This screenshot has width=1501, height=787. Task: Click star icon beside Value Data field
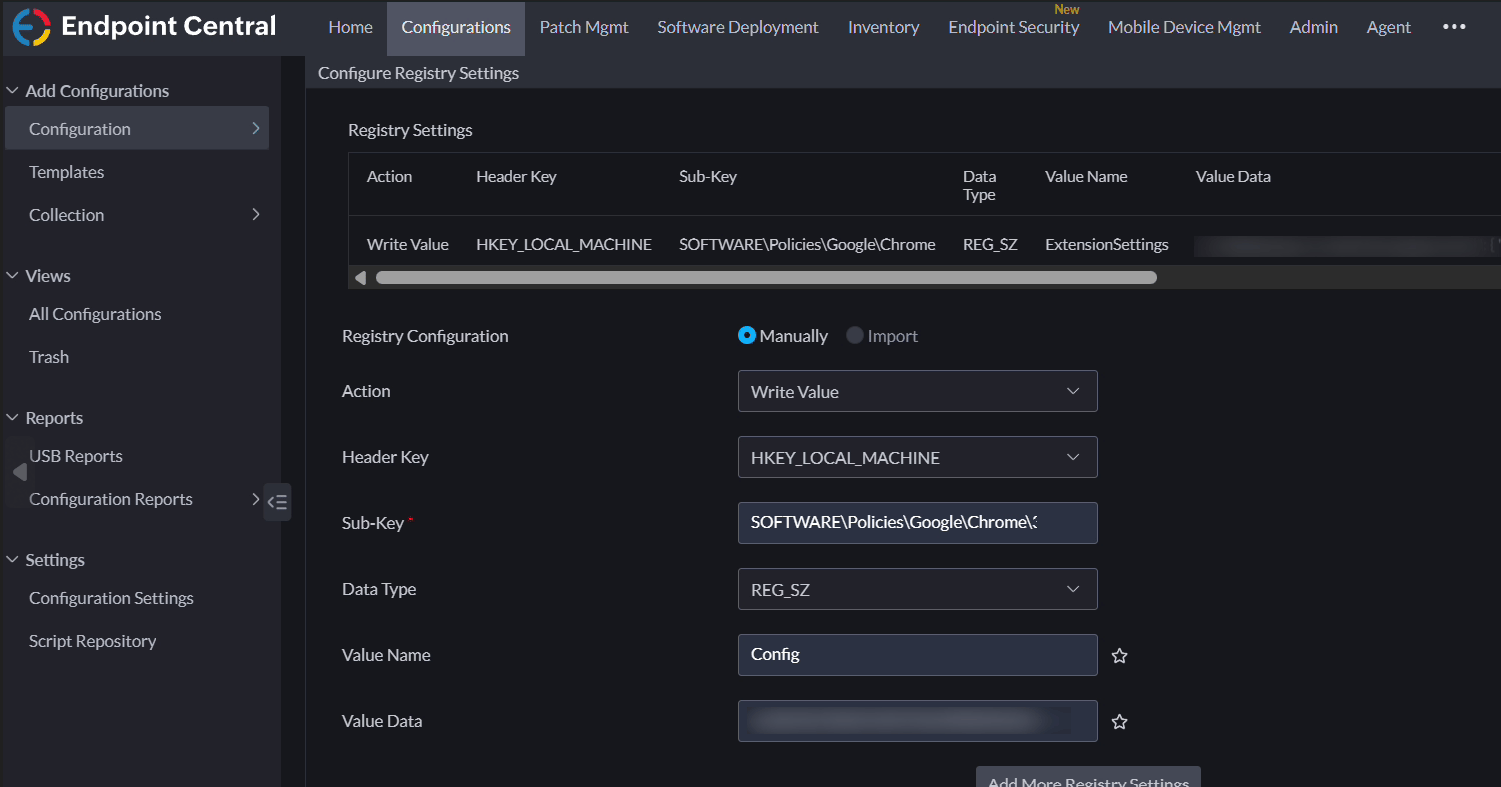pyautogui.click(x=1120, y=722)
